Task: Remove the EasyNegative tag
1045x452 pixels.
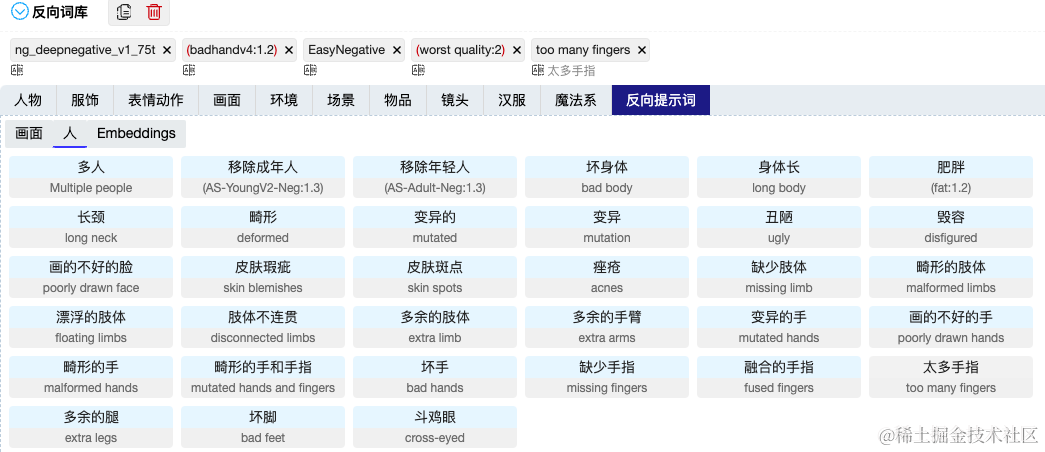Action: click(397, 50)
